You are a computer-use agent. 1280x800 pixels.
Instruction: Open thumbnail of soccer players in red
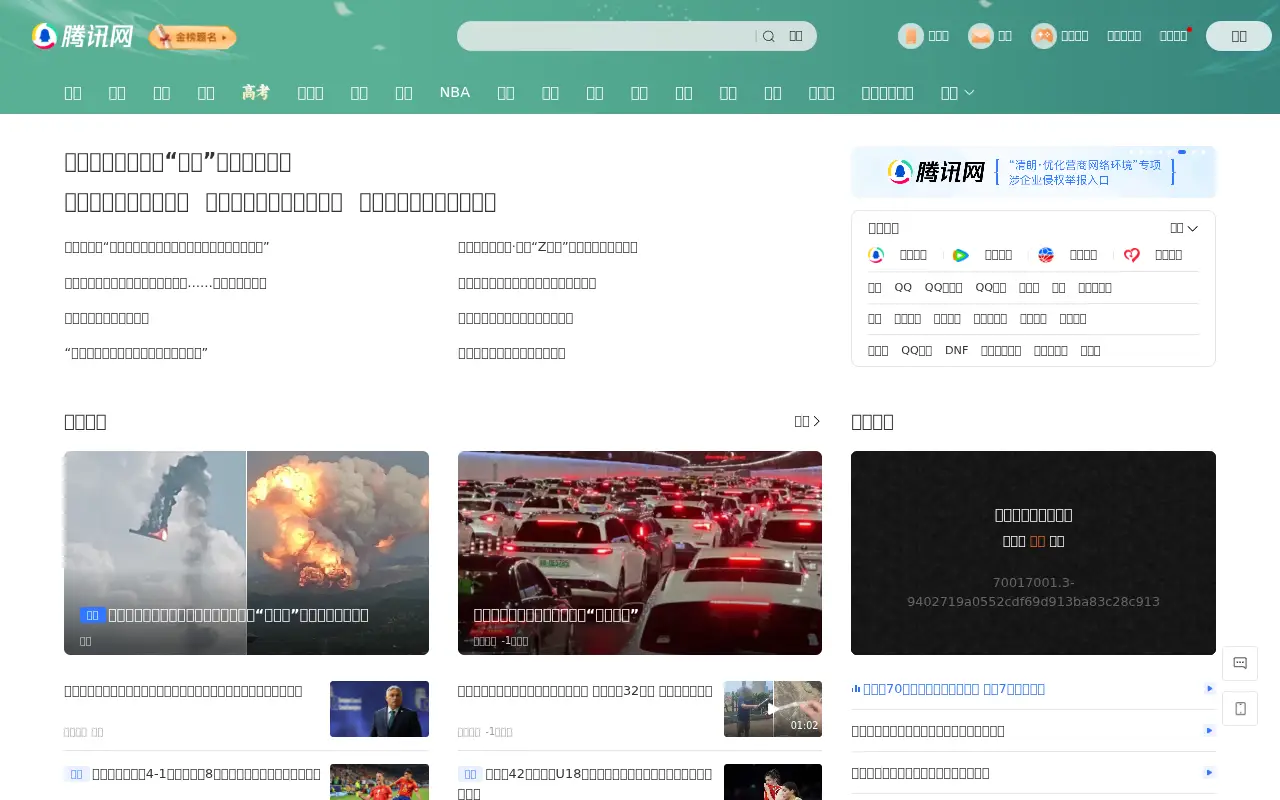[379, 782]
